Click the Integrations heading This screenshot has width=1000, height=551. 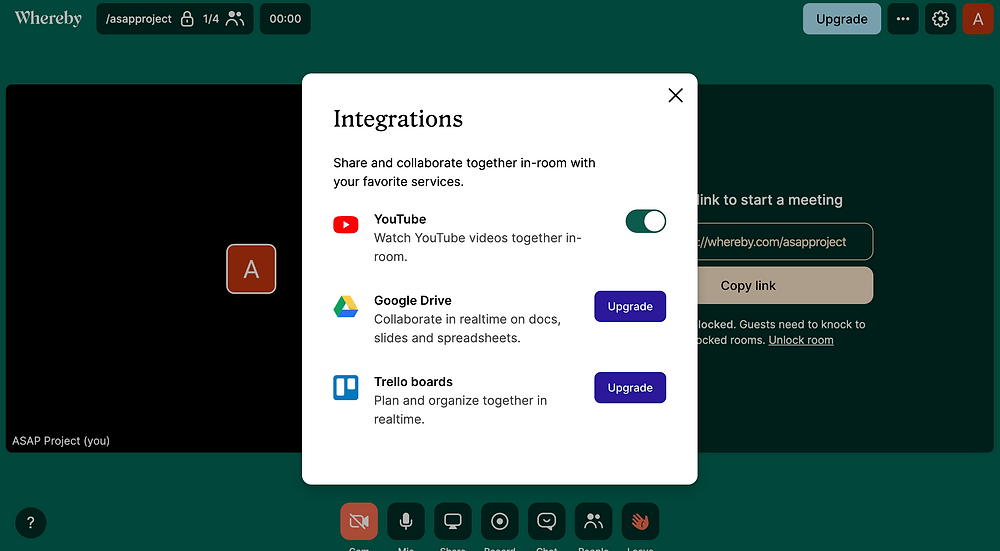pyautogui.click(x=398, y=119)
